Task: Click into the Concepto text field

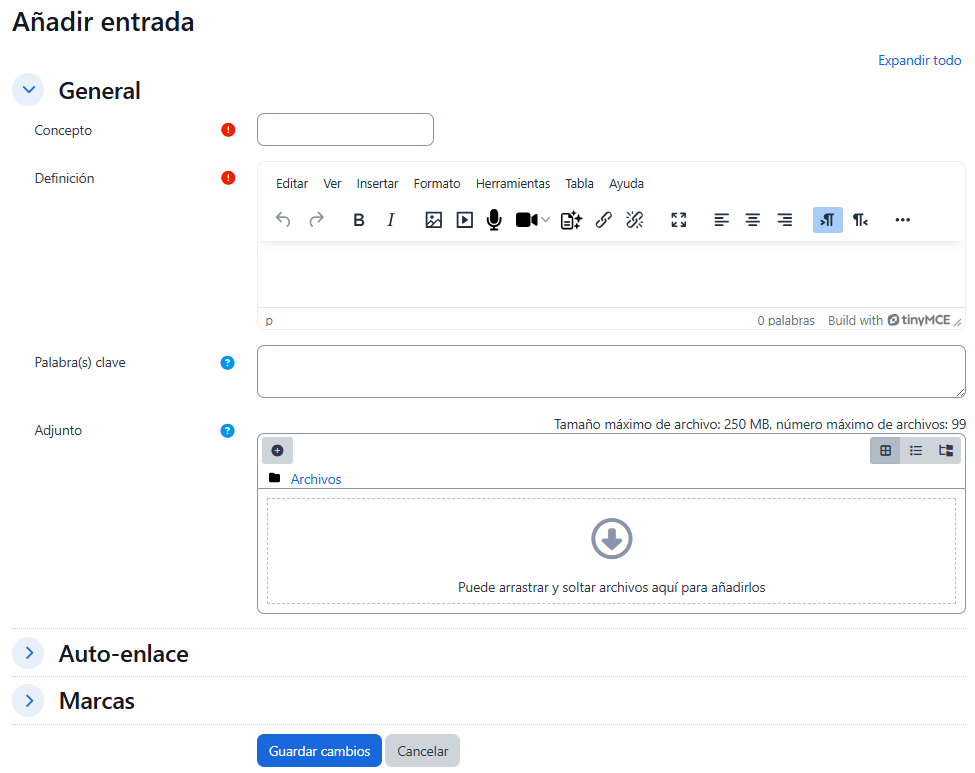Action: (345, 130)
